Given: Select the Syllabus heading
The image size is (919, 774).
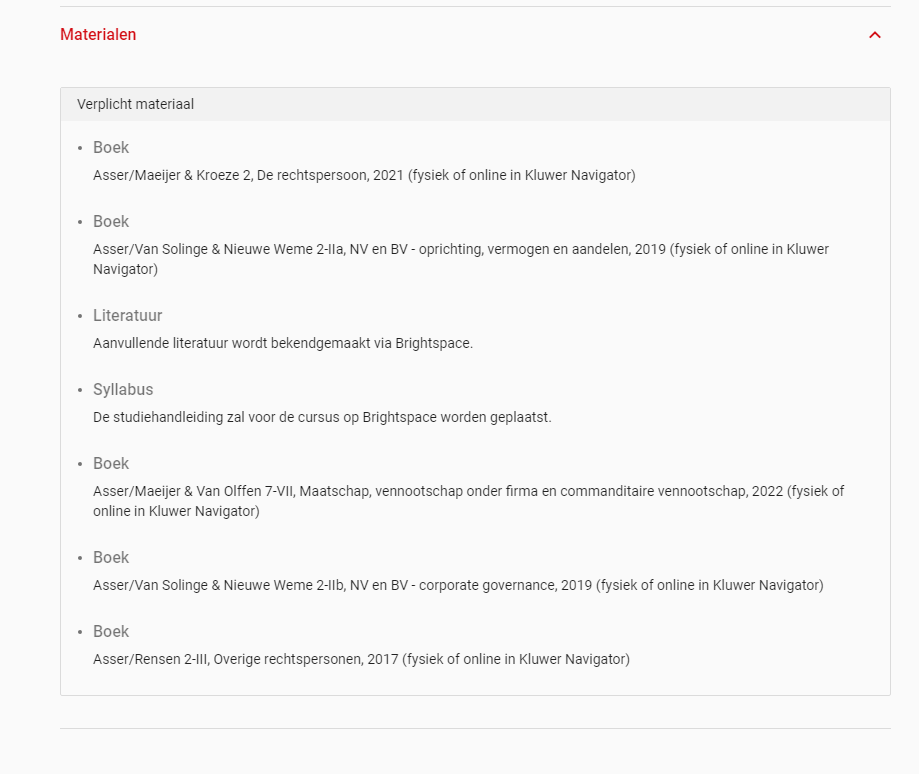Looking at the screenshot, I should [x=123, y=390].
